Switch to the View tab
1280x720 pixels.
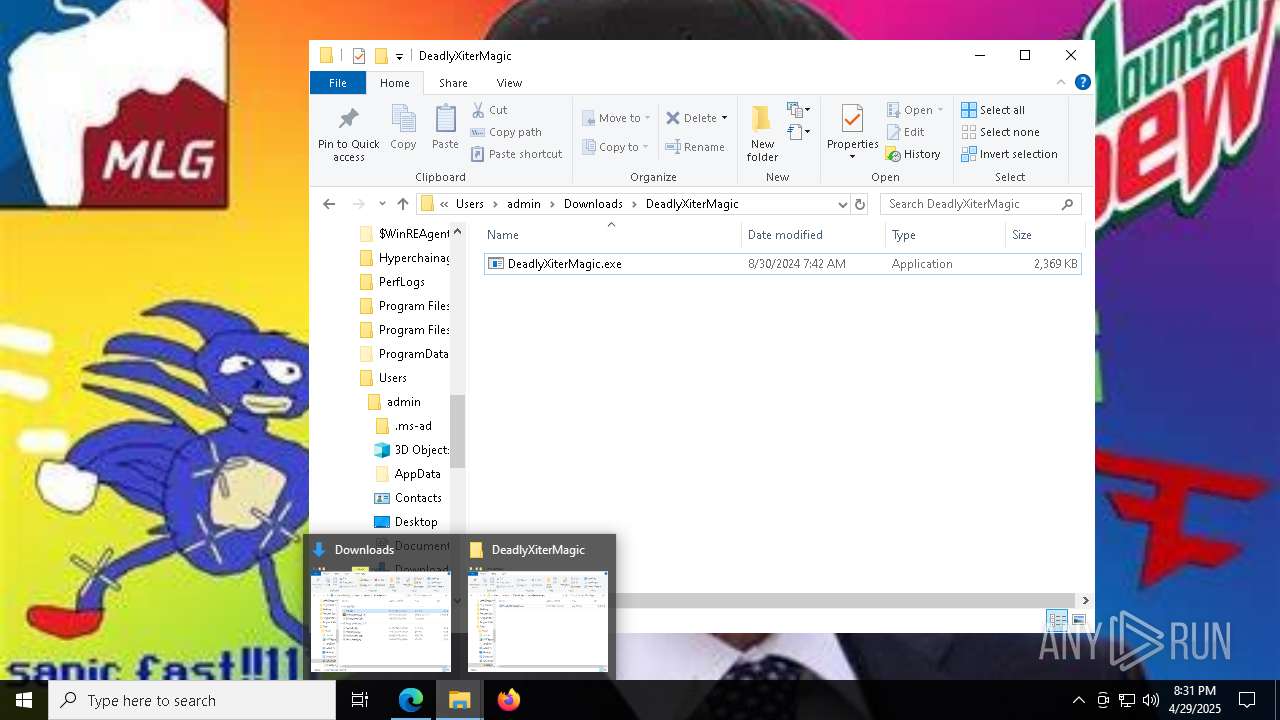(x=509, y=83)
